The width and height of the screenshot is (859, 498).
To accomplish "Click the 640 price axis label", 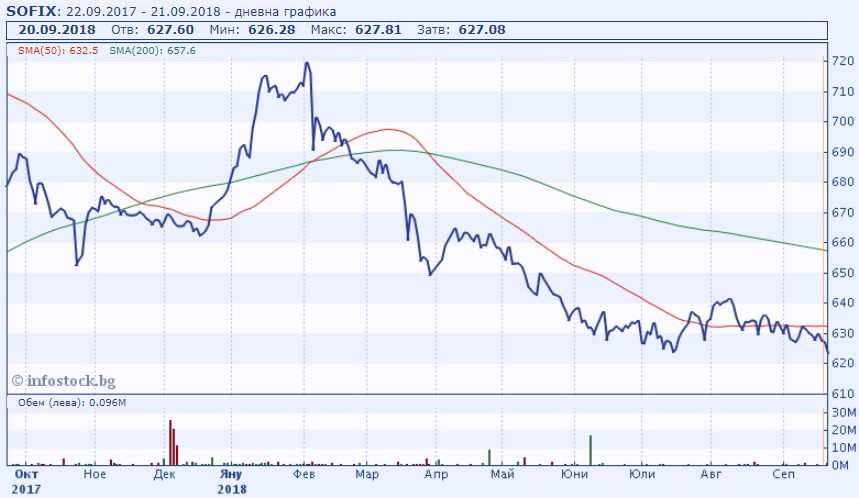I will 843,302.
